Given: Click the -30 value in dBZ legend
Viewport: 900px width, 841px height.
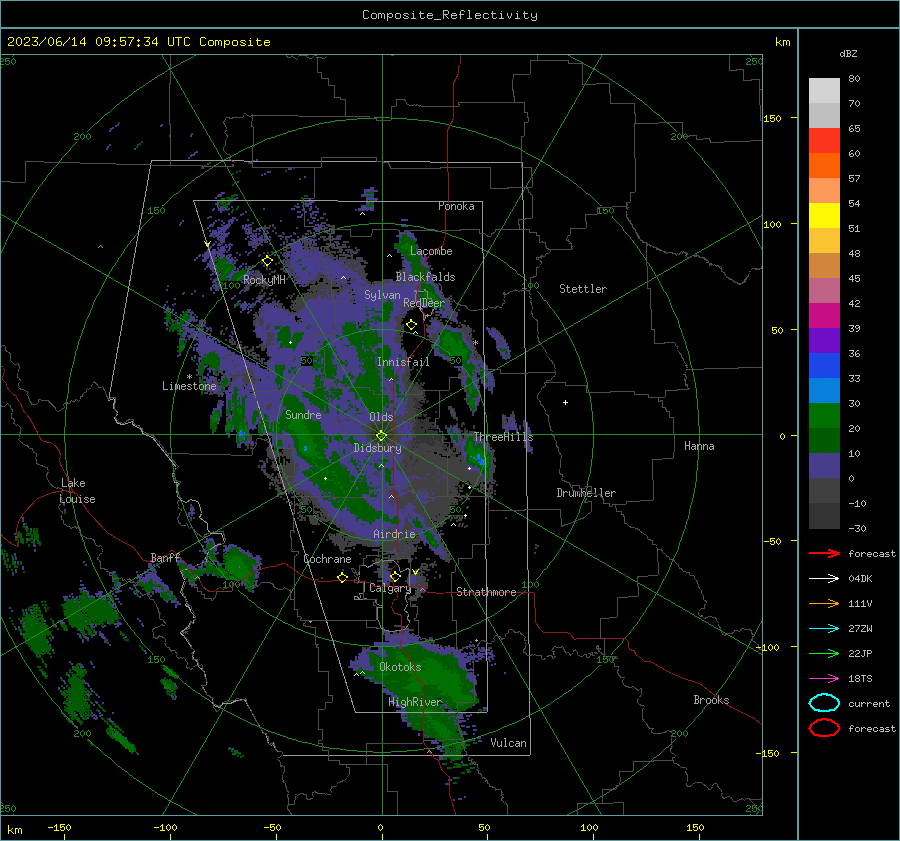Looking at the screenshot, I should coord(857,528).
